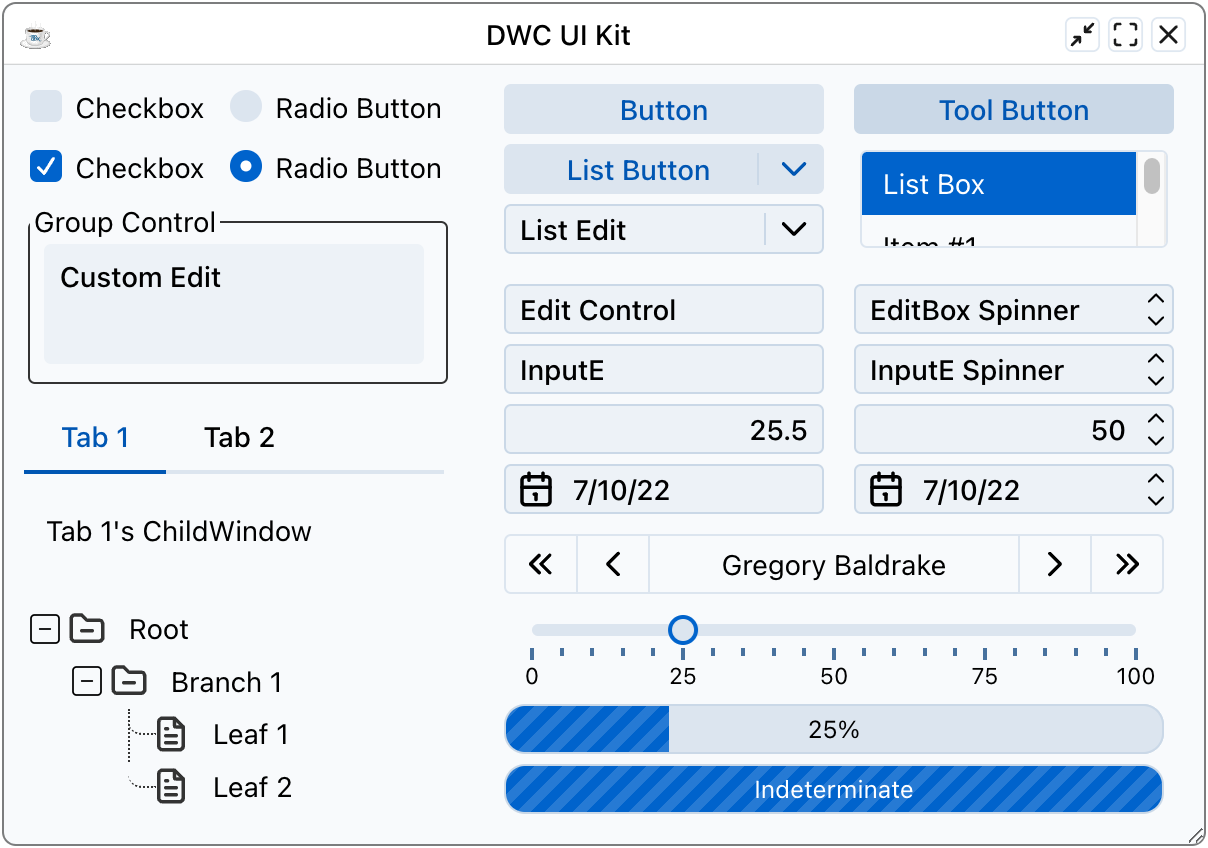
Task: Uncheck the checked Checkbox
Action: tap(46, 167)
